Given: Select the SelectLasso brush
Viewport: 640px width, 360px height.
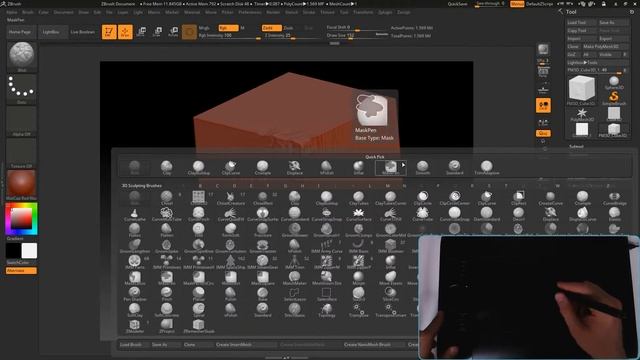Looking at the screenshot, I should click(294, 294).
